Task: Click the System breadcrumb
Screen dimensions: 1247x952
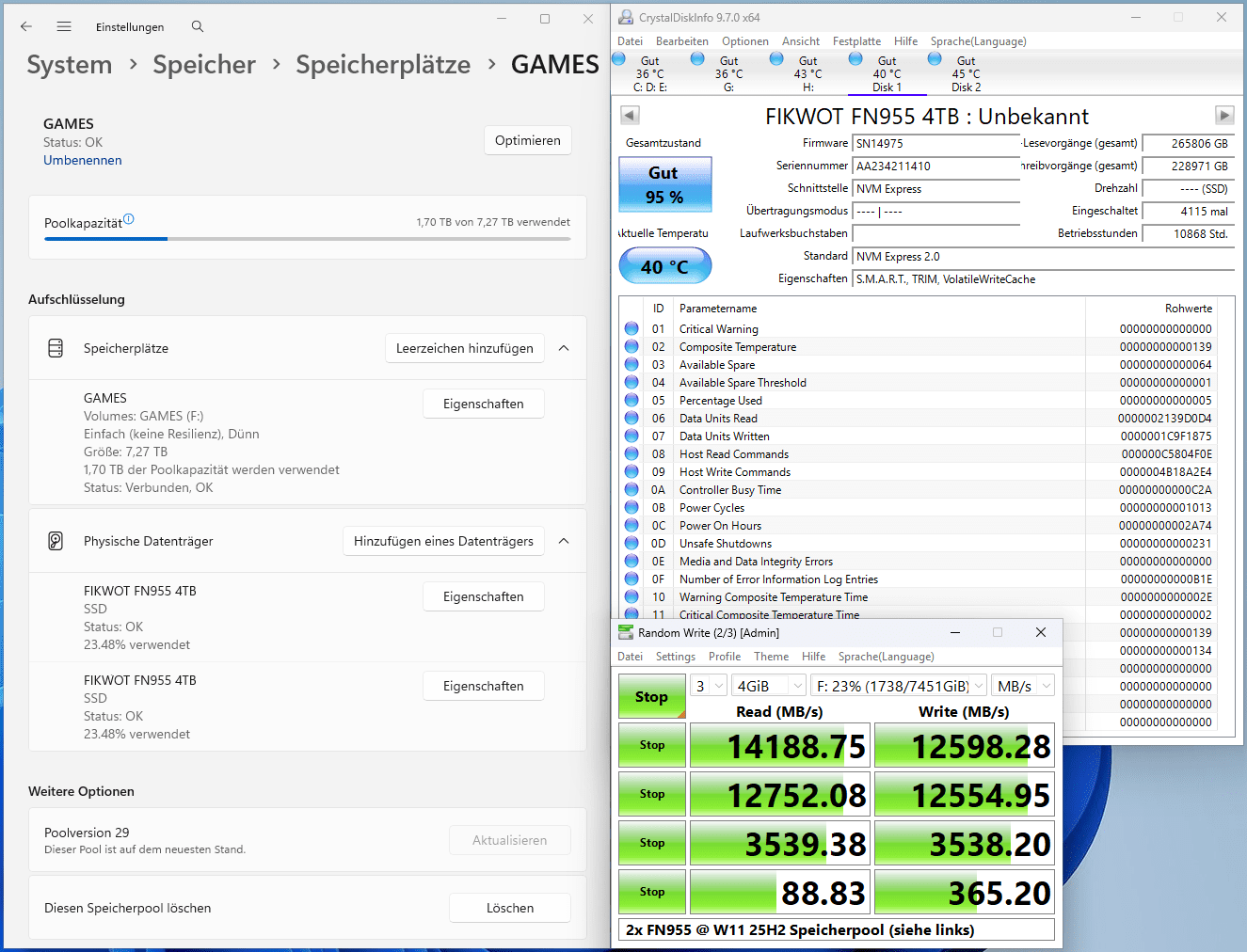Action: click(x=70, y=64)
